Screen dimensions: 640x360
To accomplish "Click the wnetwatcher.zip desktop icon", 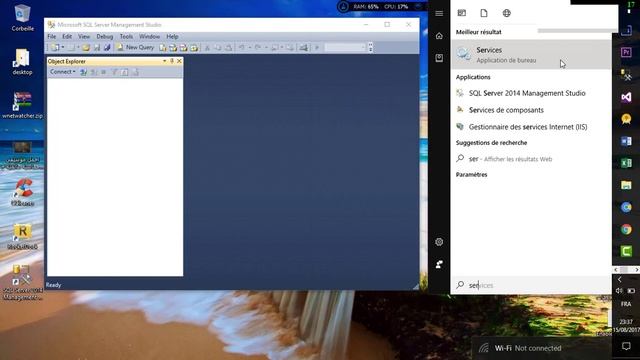I will click(22, 105).
